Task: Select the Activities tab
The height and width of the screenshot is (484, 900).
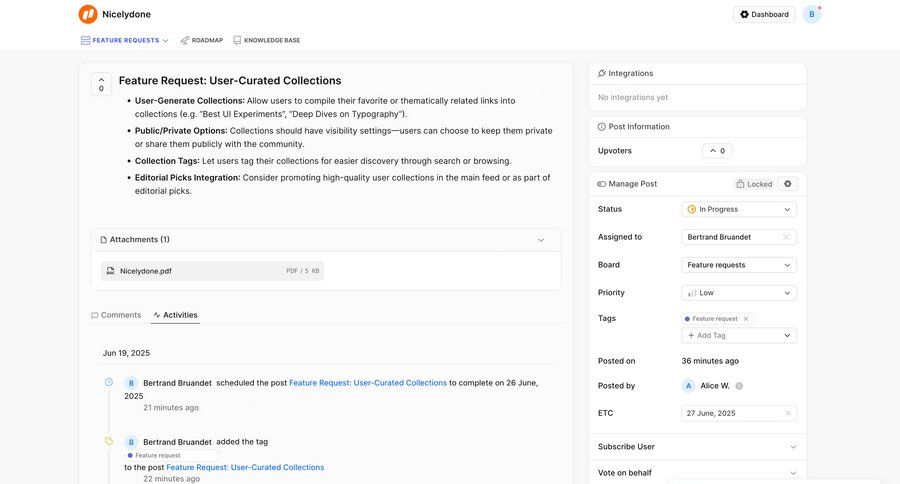Action: coord(175,315)
